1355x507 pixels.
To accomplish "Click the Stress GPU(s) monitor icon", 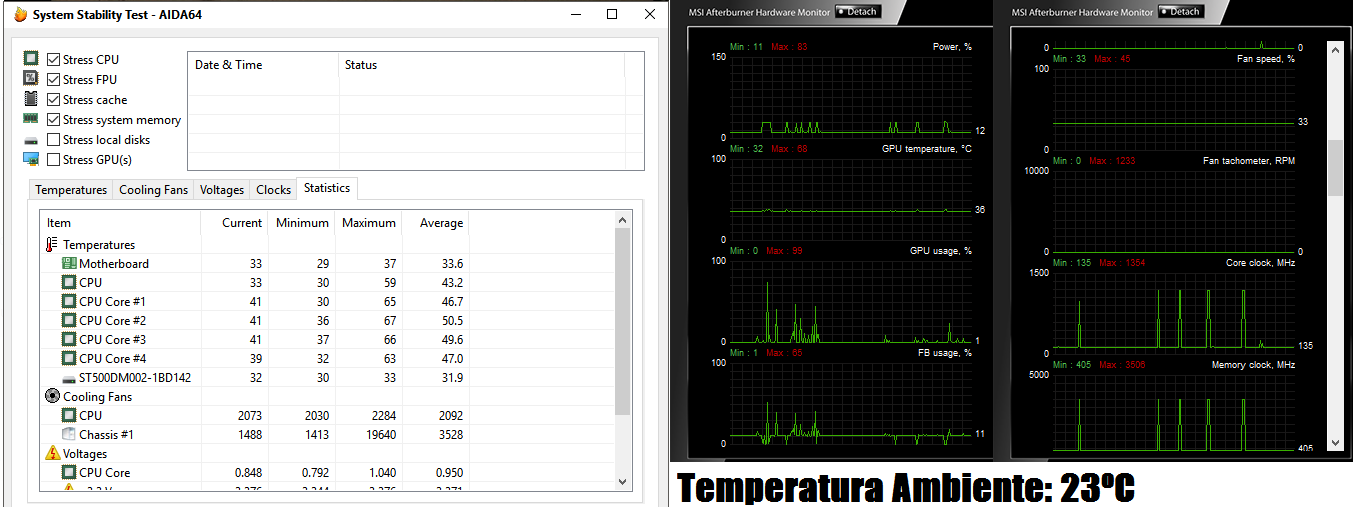I will point(31,160).
